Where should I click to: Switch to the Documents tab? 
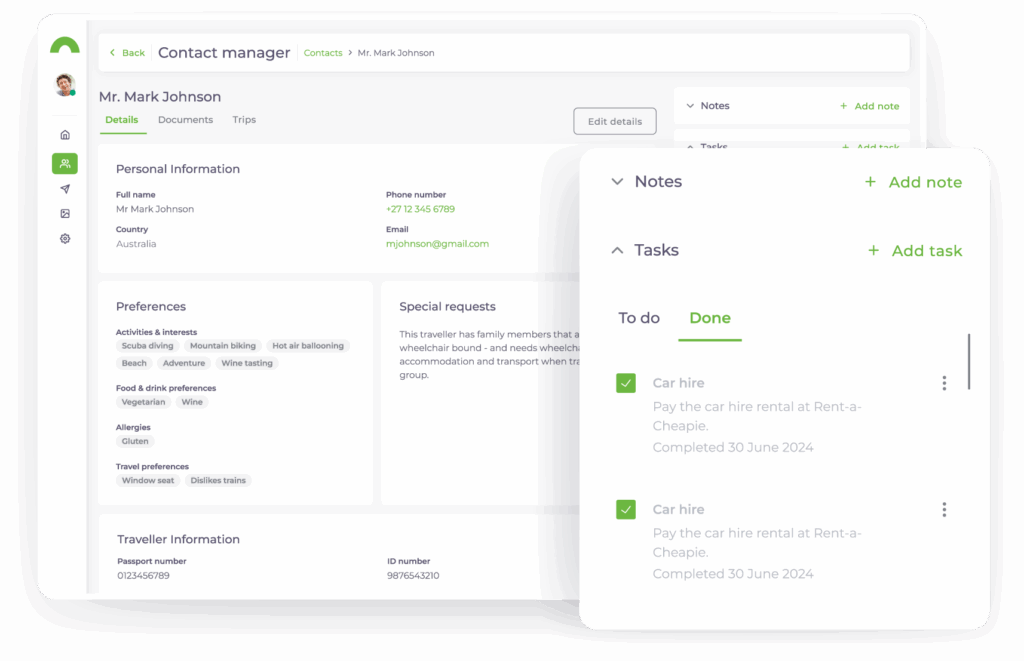185,119
